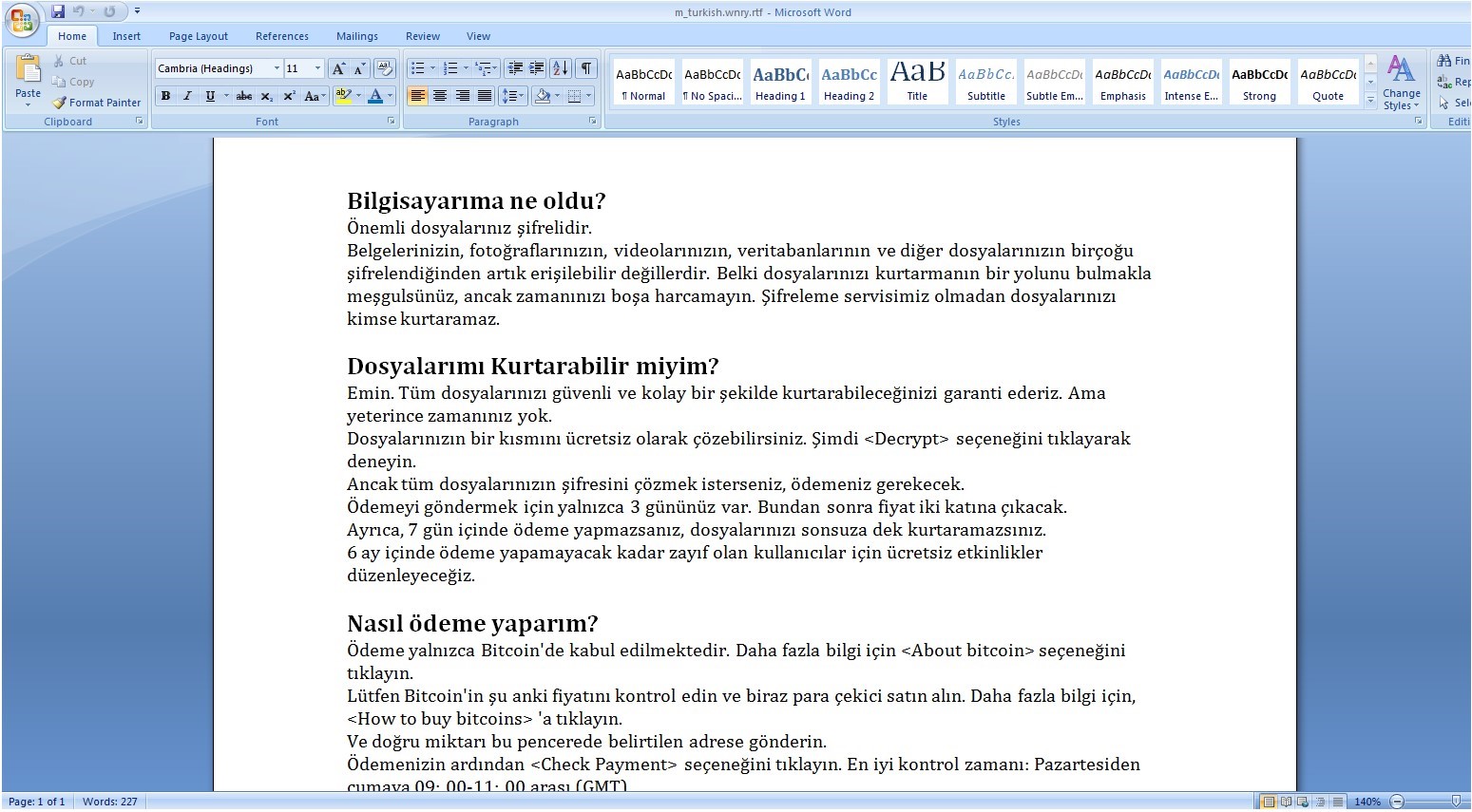Switch to Full Screen Reading view
The image size is (1472, 812).
pyautogui.click(x=1286, y=802)
